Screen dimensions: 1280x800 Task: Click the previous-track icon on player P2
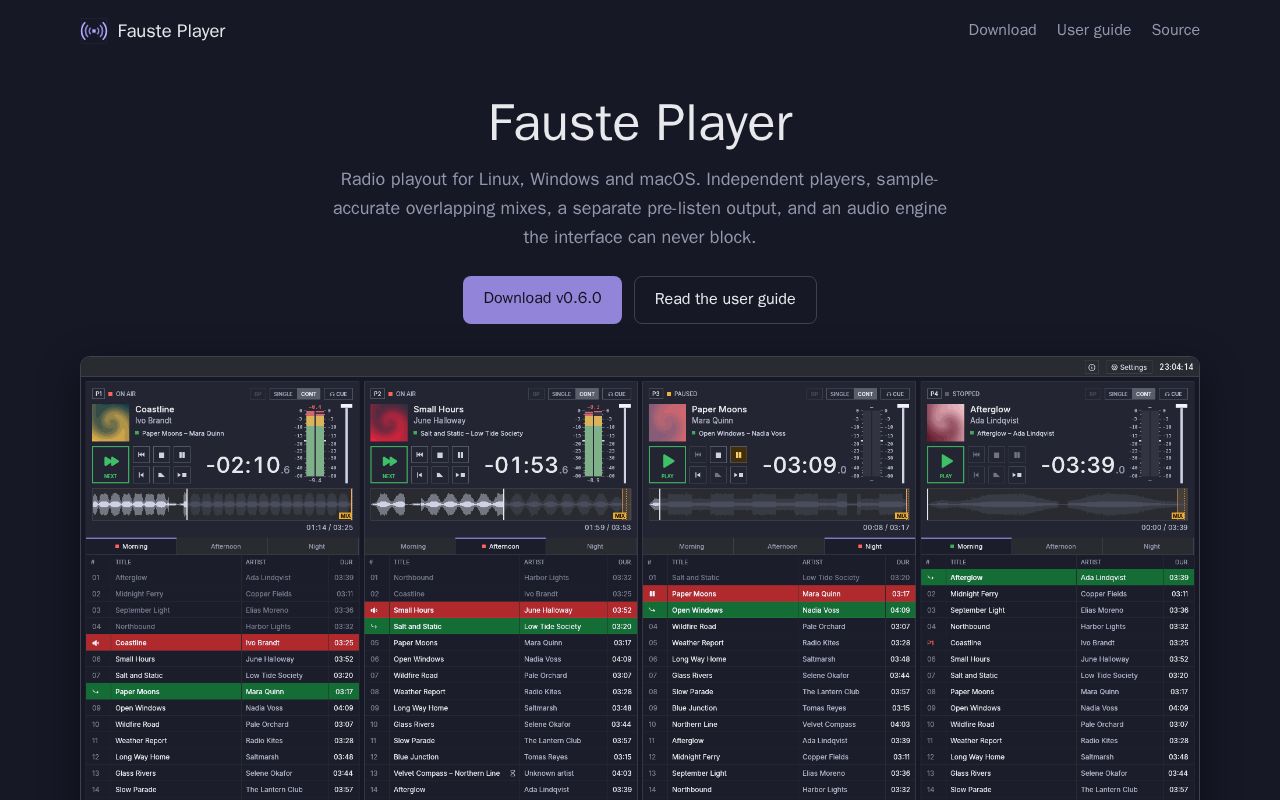[x=419, y=455]
